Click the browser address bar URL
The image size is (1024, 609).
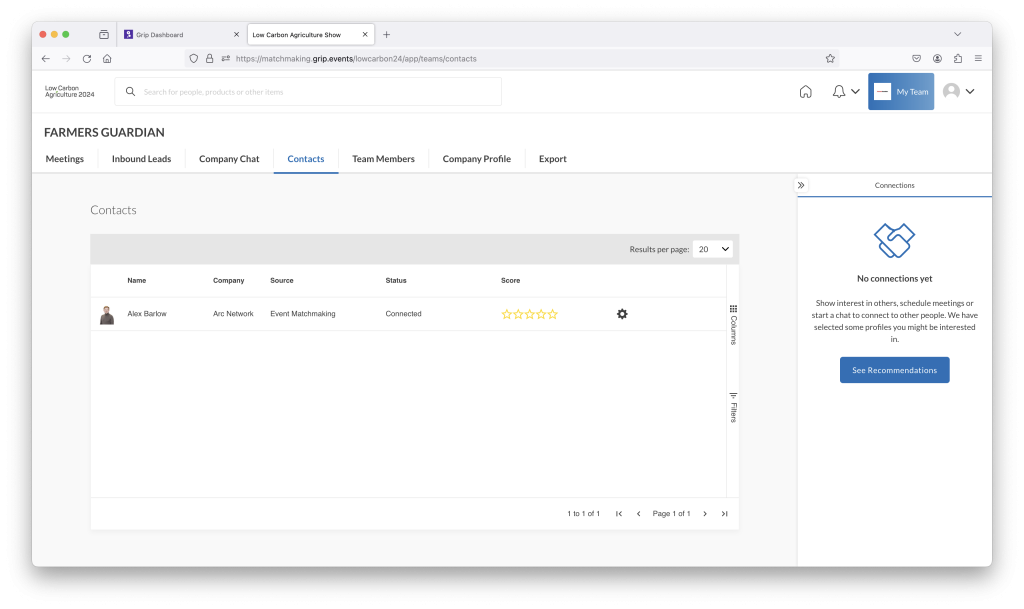point(356,59)
